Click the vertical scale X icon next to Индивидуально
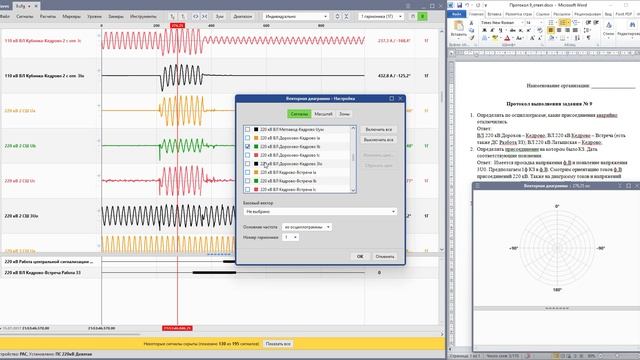This screenshot has height=360, width=640. [x=346, y=16]
